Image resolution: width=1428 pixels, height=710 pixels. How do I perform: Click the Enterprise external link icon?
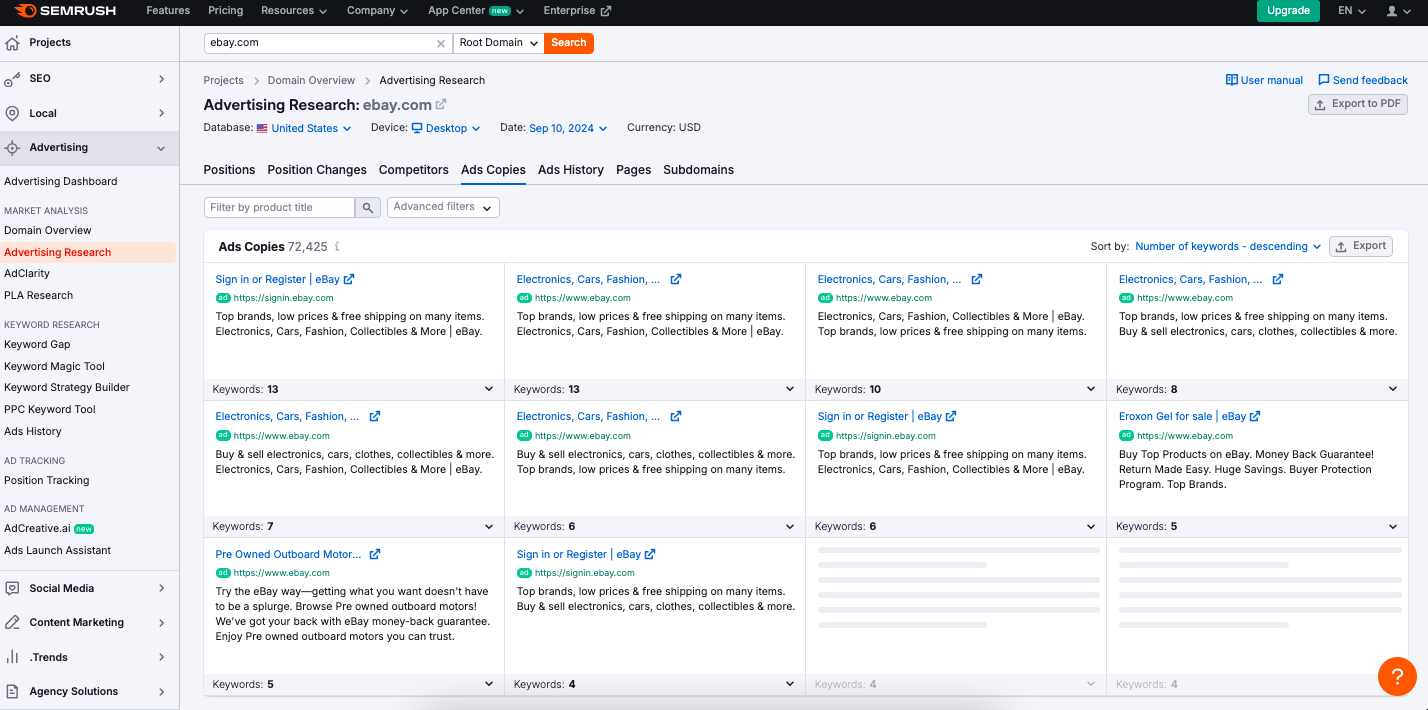tap(606, 11)
